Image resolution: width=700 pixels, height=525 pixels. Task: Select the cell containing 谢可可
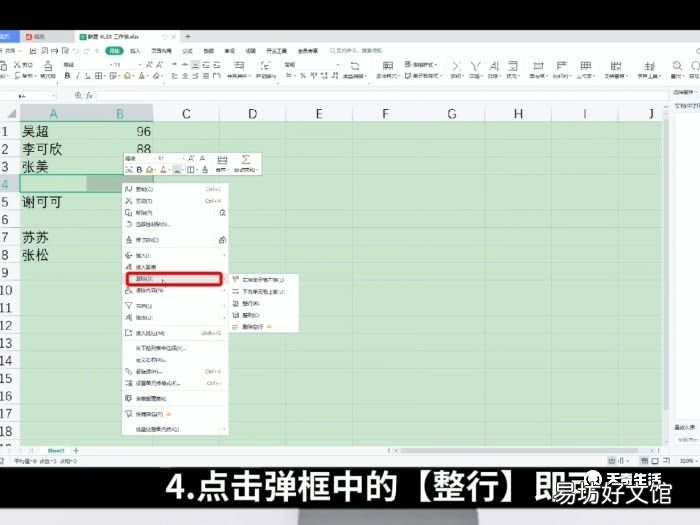tap(54, 202)
